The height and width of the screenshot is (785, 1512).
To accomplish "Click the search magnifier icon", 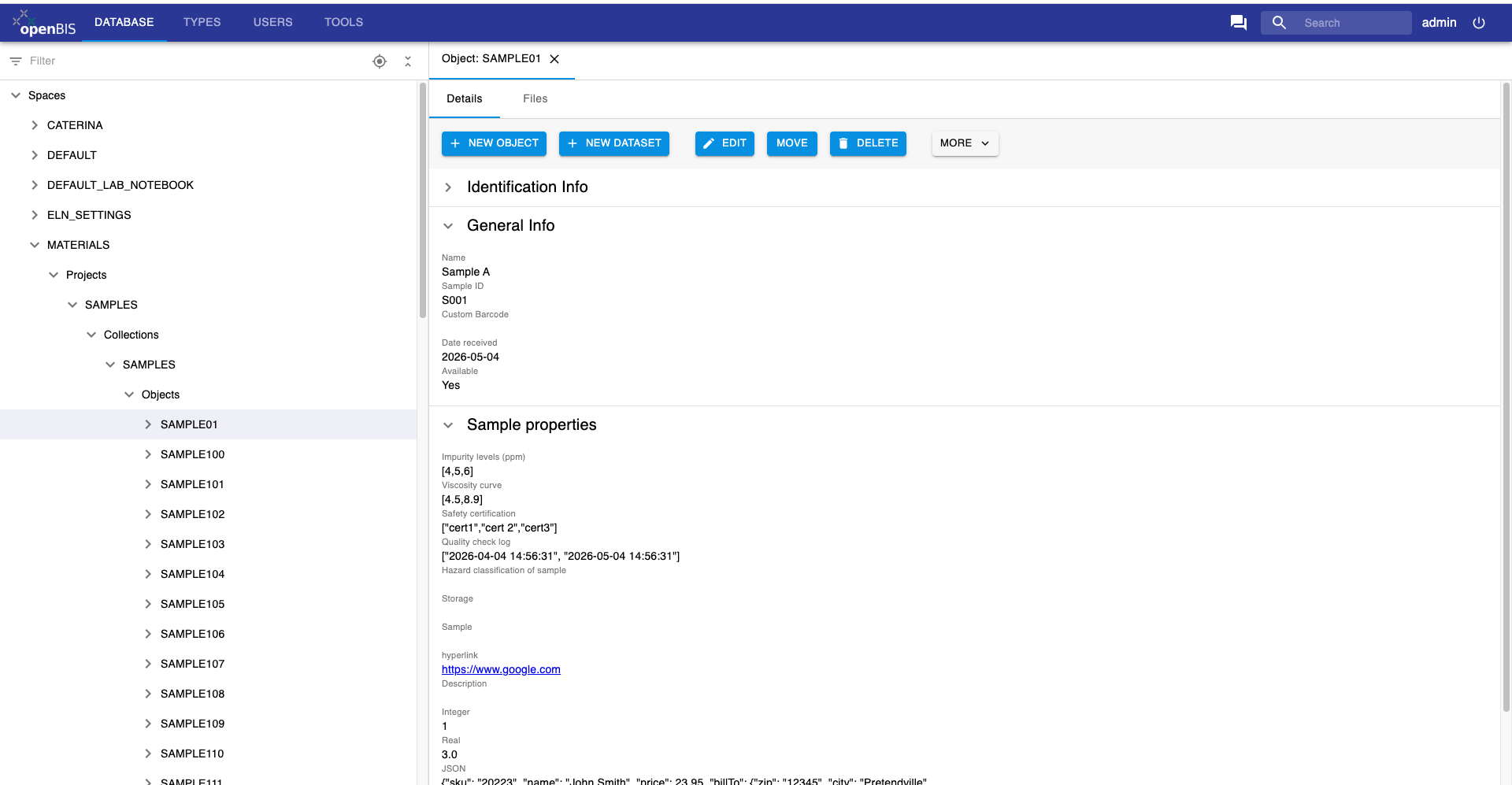I will pyautogui.click(x=1279, y=23).
